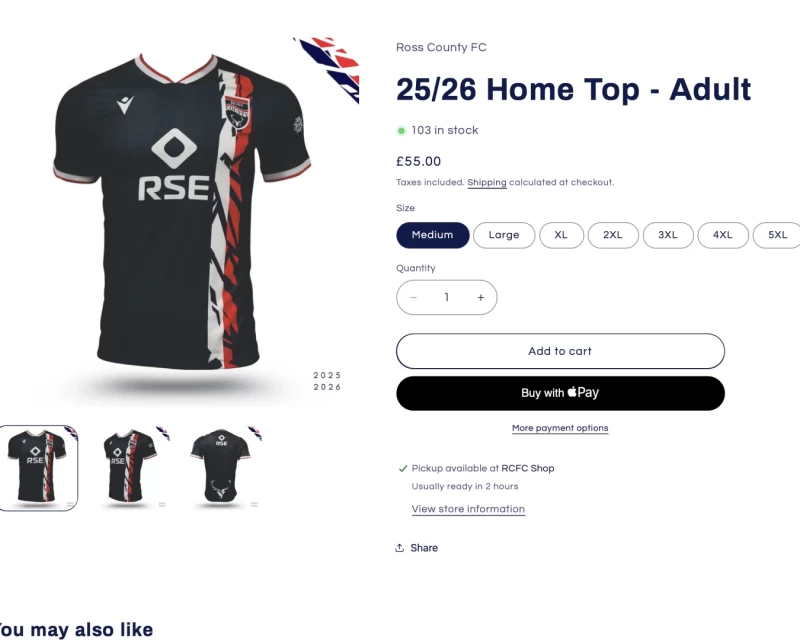
Task: Select the 3XL size option
Action: (668, 235)
